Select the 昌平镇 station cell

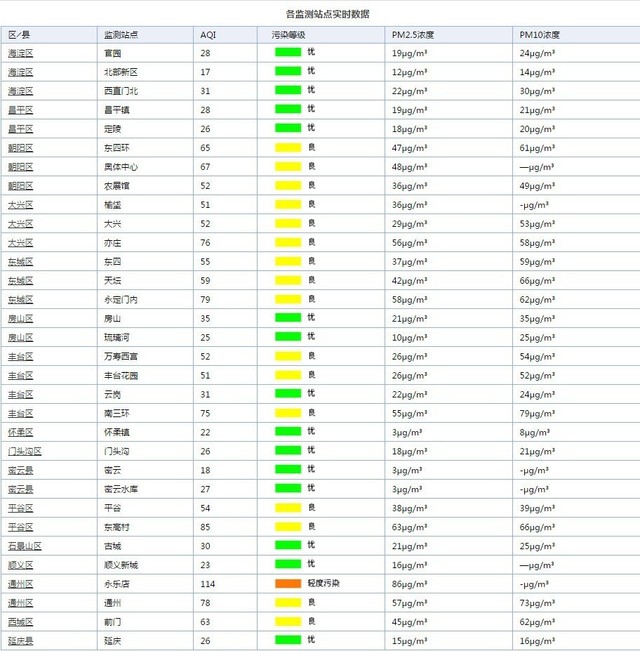point(117,110)
